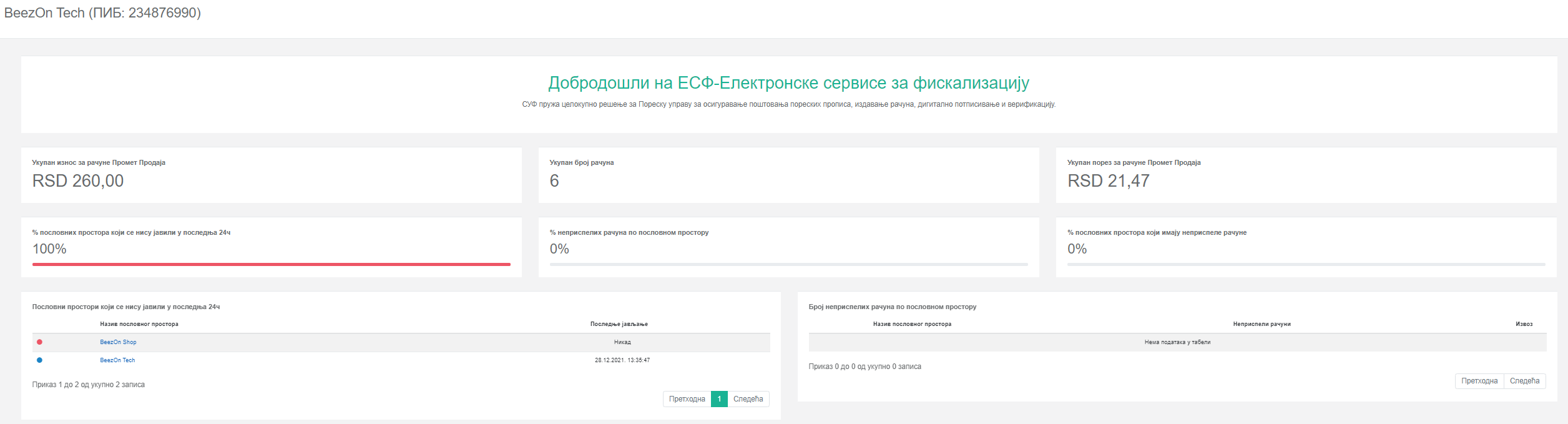Click the label '% пословних простора који имају неприспеле рачуне'
Screen dimensions: 1568x424
pyautogui.click(x=1157, y=232)
